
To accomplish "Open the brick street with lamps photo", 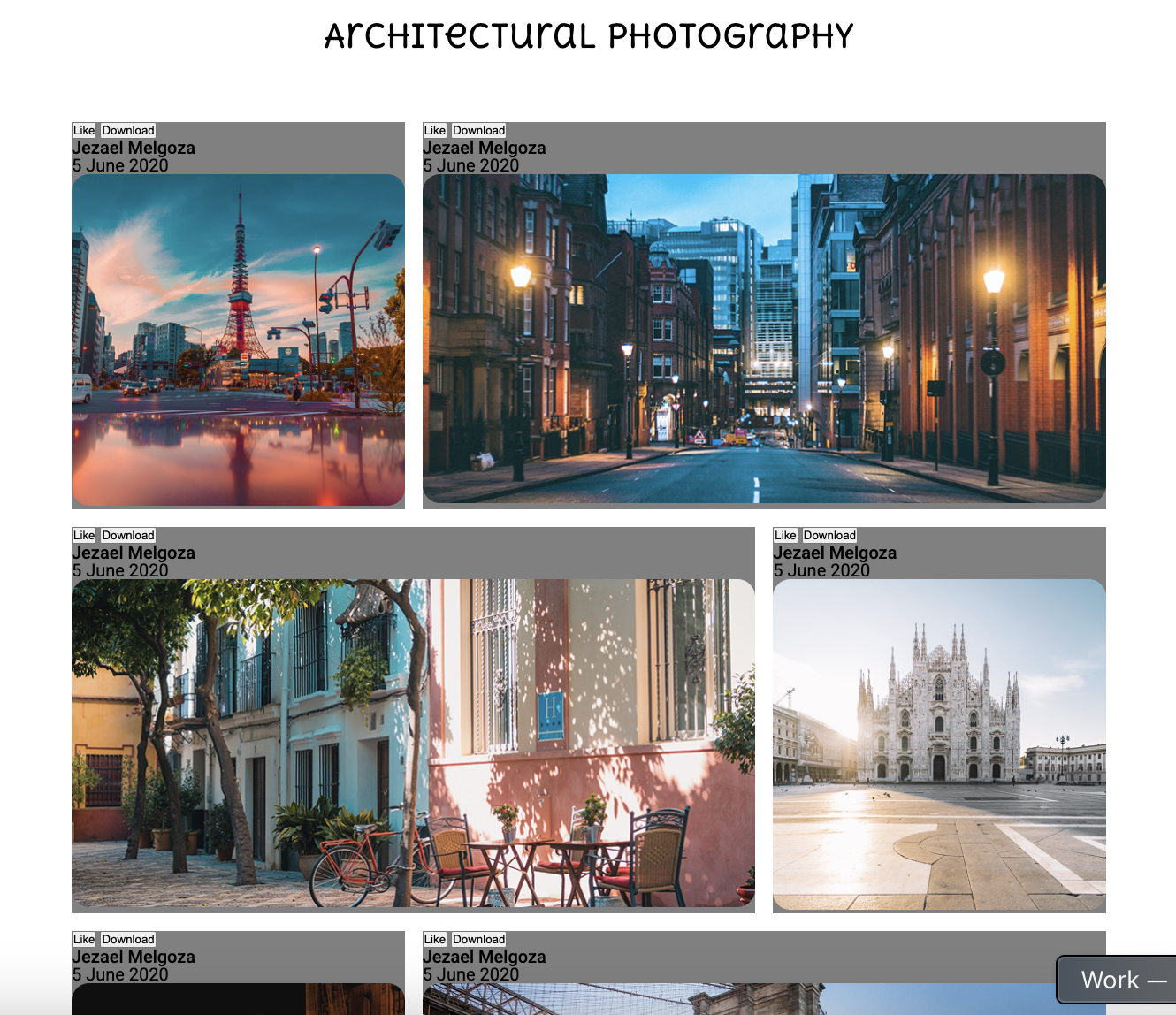I will tap(764, 339).
